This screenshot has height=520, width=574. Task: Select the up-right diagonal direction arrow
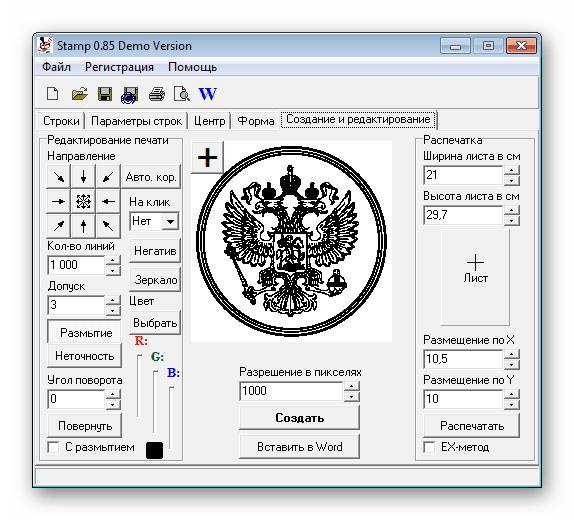(x=59, y=226)
